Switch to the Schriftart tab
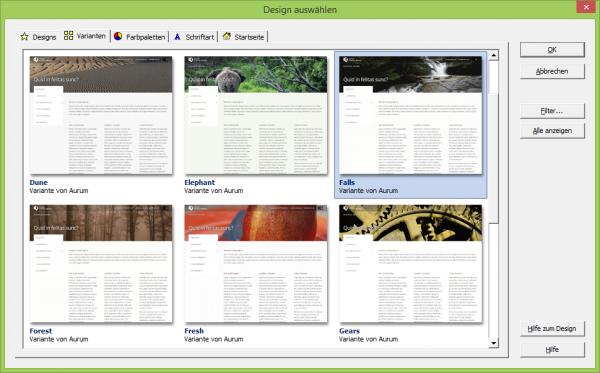Viewport: 600px width, 373px height. click(x=194, y=37)
